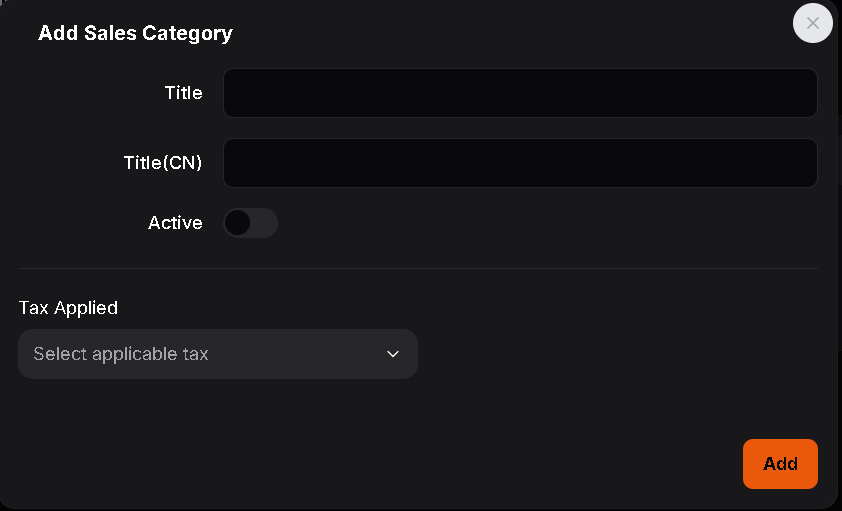Place cursor in the Chinese title input

coord(520,163)
